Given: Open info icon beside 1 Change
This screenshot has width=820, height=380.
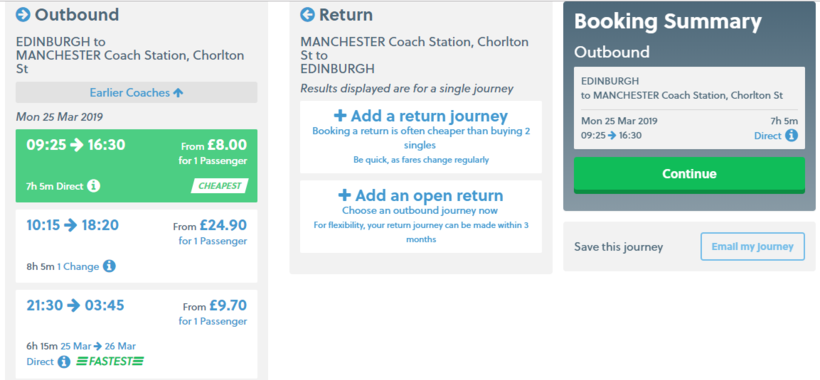Looking at the screenshot, I should click(109, 266).
